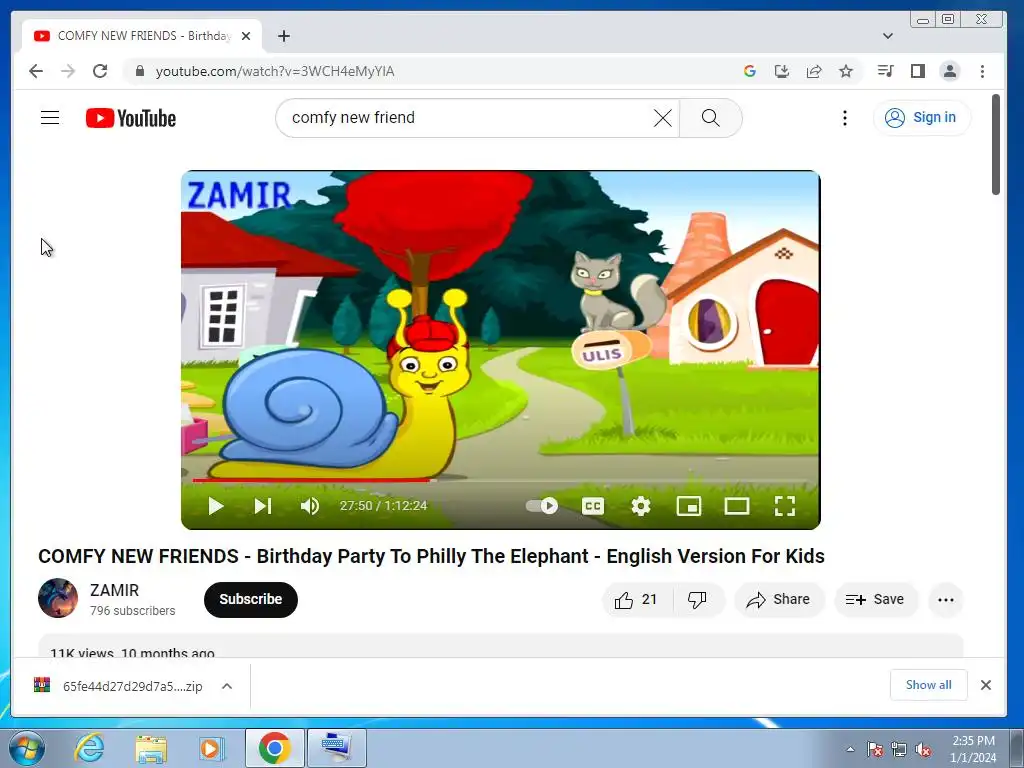Click the magnifier search button

[711, 118]
